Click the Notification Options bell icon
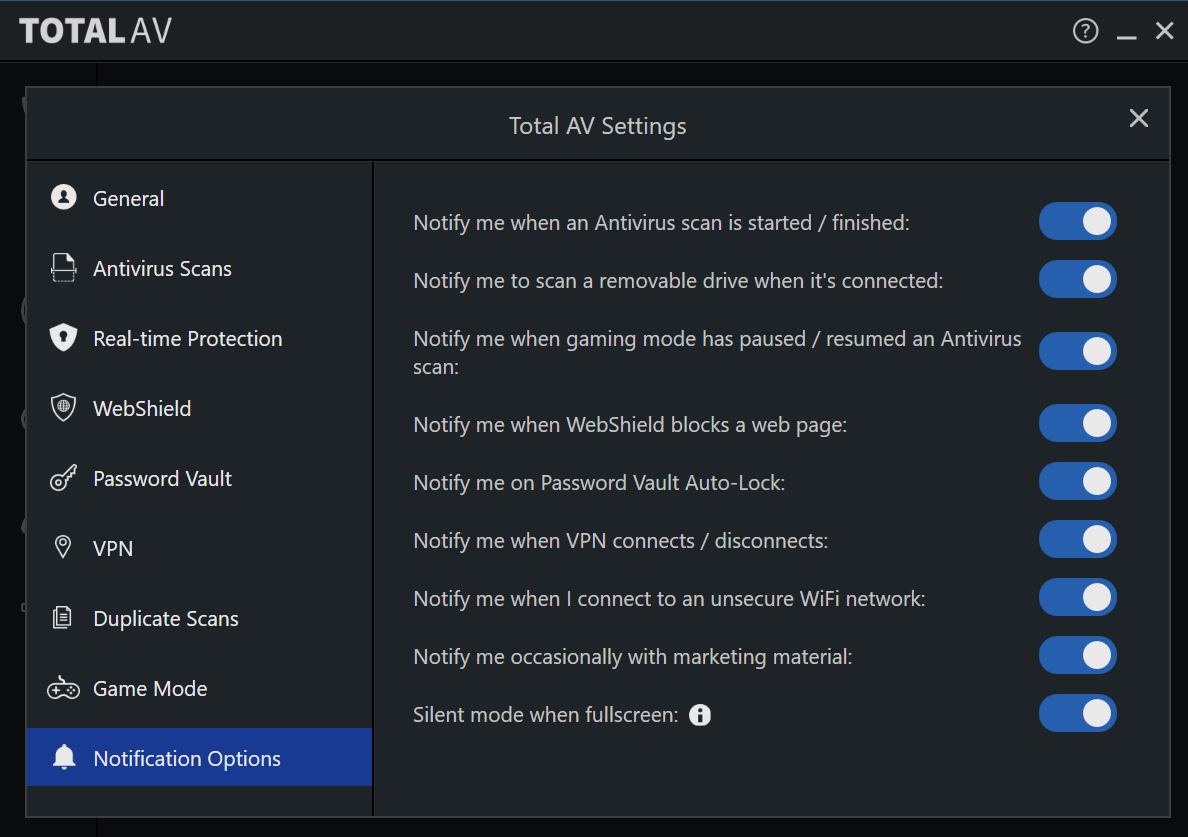The width and height of the screenshot is (1188, 837). coord(64,757)
